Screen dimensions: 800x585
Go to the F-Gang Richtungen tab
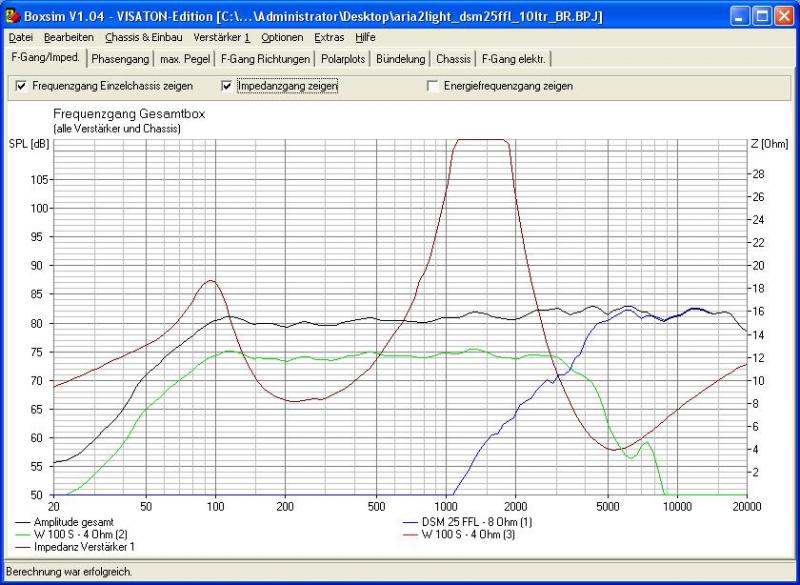click(265, 59)
